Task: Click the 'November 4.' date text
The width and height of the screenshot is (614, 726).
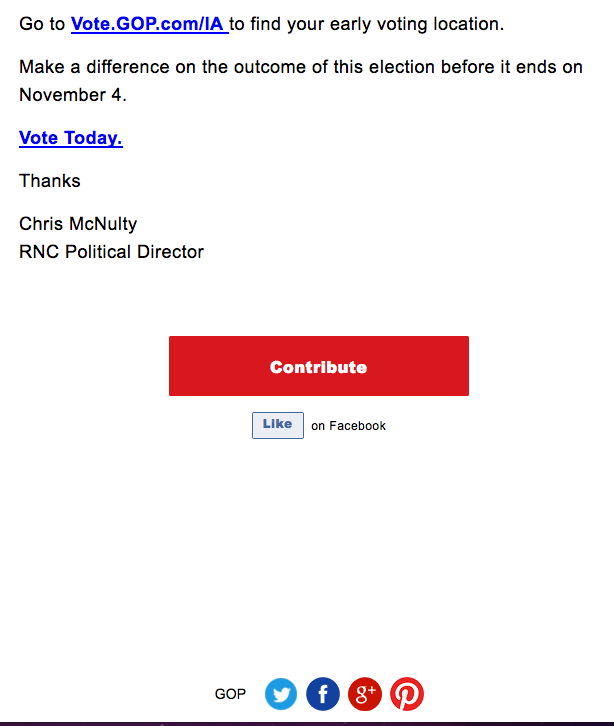Action: pos(73,95)
